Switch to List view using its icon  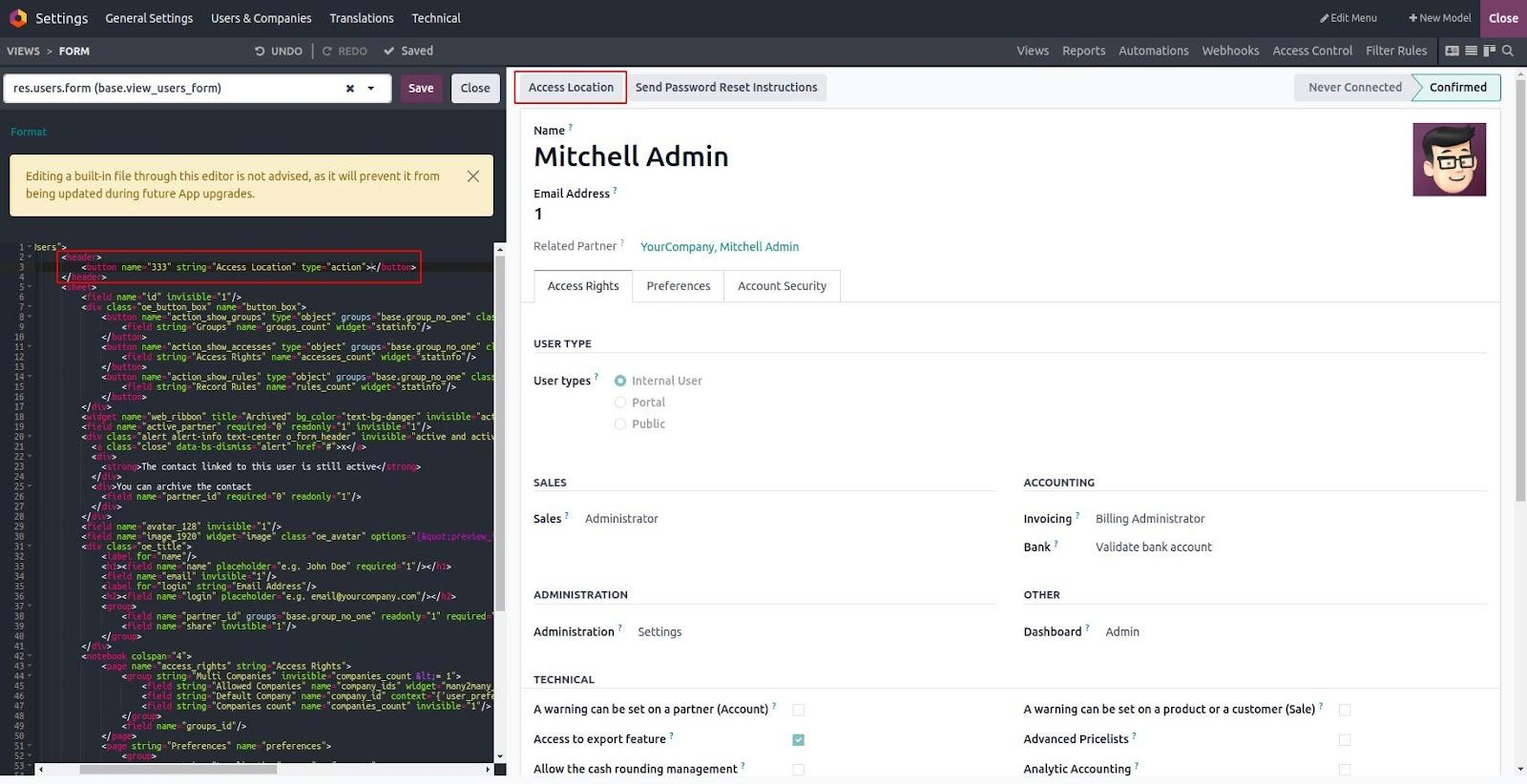tap(1471, 51)
